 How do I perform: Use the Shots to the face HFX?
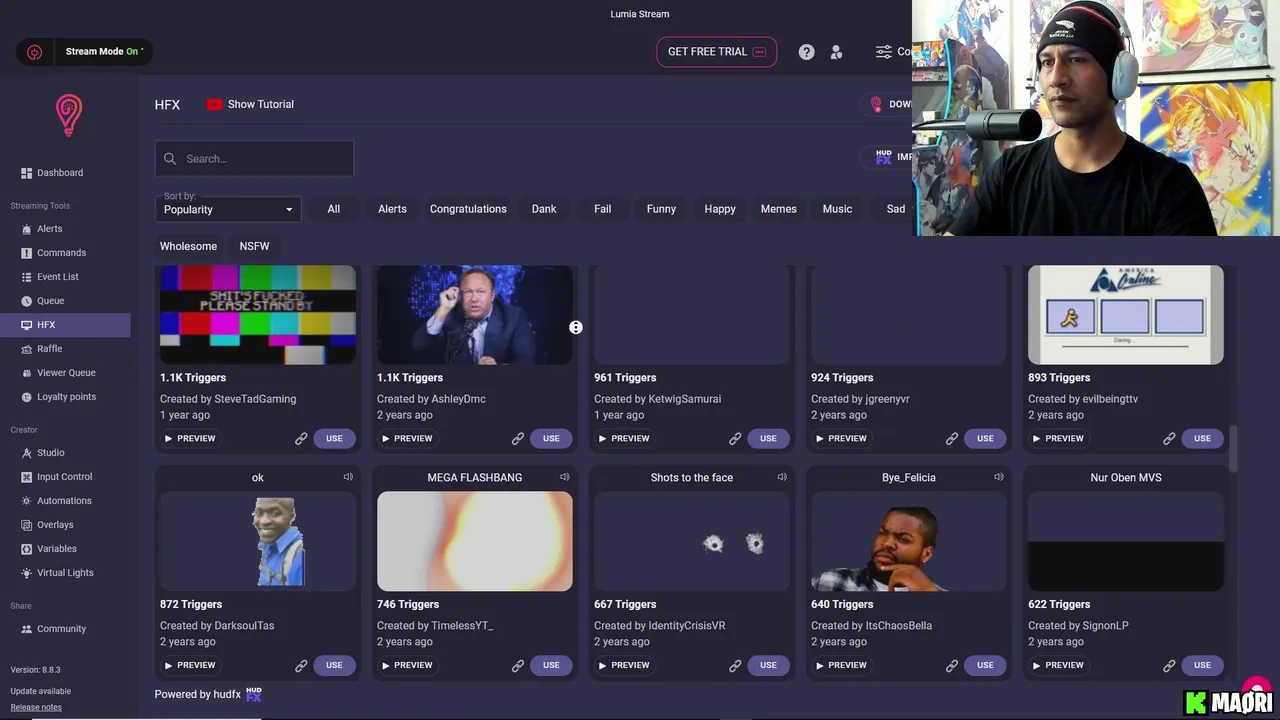pyautogui.click(x=768, y=665)
